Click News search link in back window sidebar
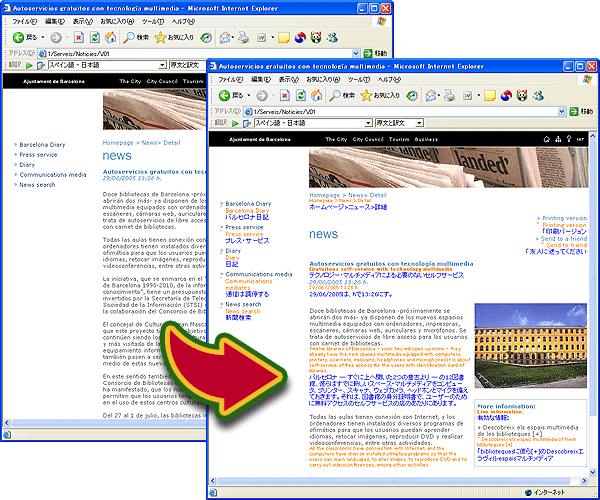Screen dimensions: 600x500 (x=37, y=184)
